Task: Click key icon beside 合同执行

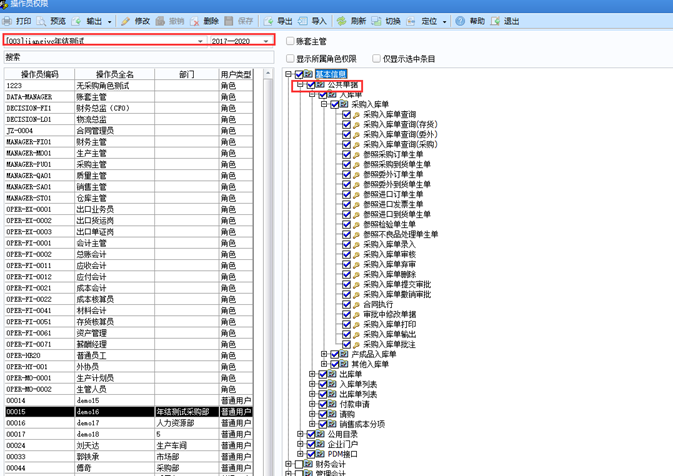Action: [x=356, y=305]
